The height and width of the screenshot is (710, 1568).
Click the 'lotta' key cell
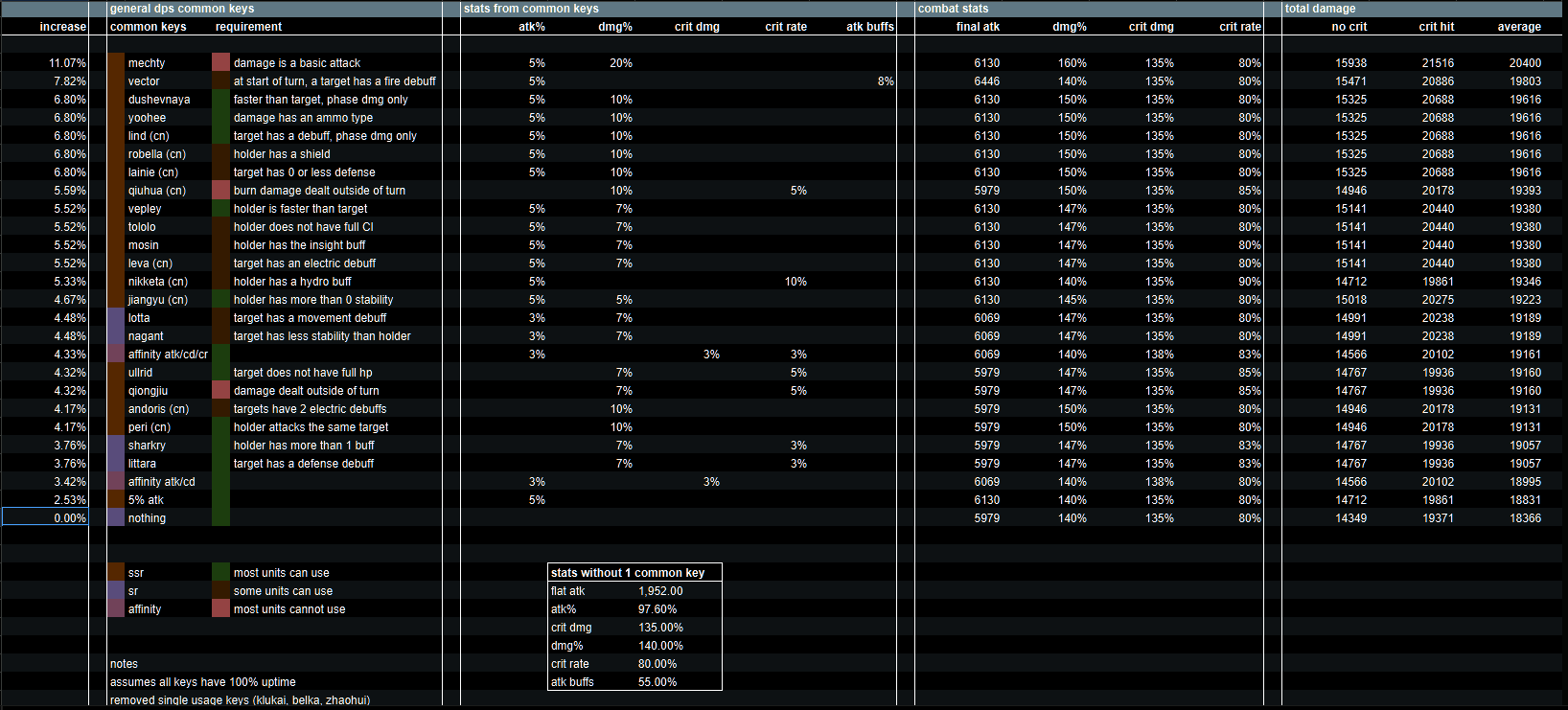(x=139, y=318)
